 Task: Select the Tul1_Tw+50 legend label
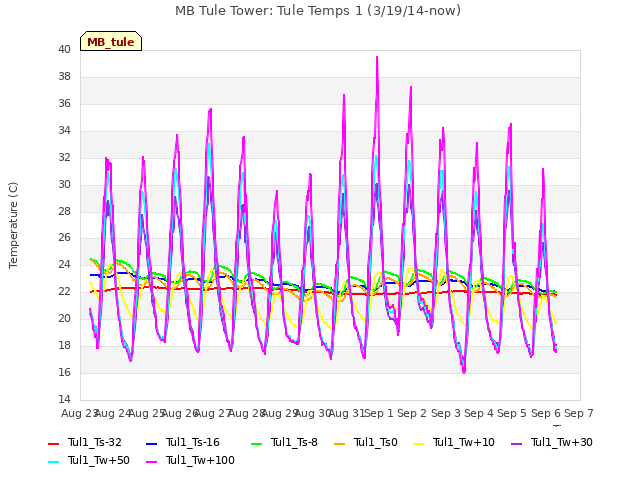click(99, 460)
